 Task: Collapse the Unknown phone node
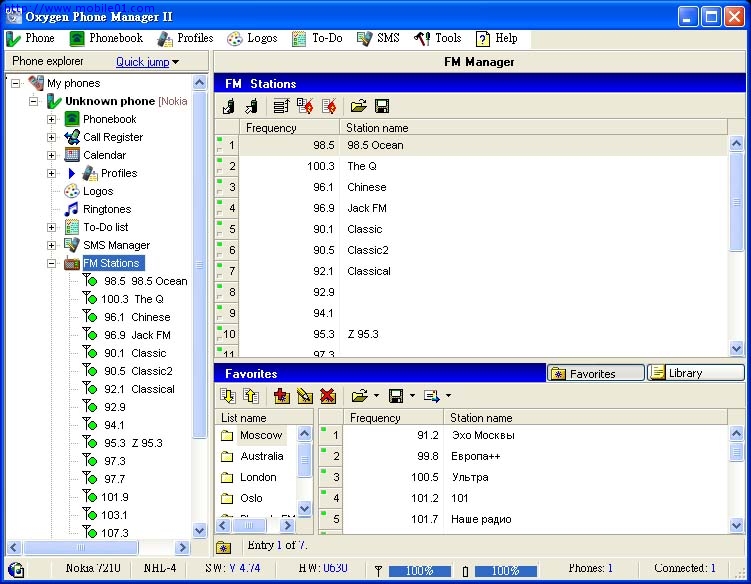34,101
